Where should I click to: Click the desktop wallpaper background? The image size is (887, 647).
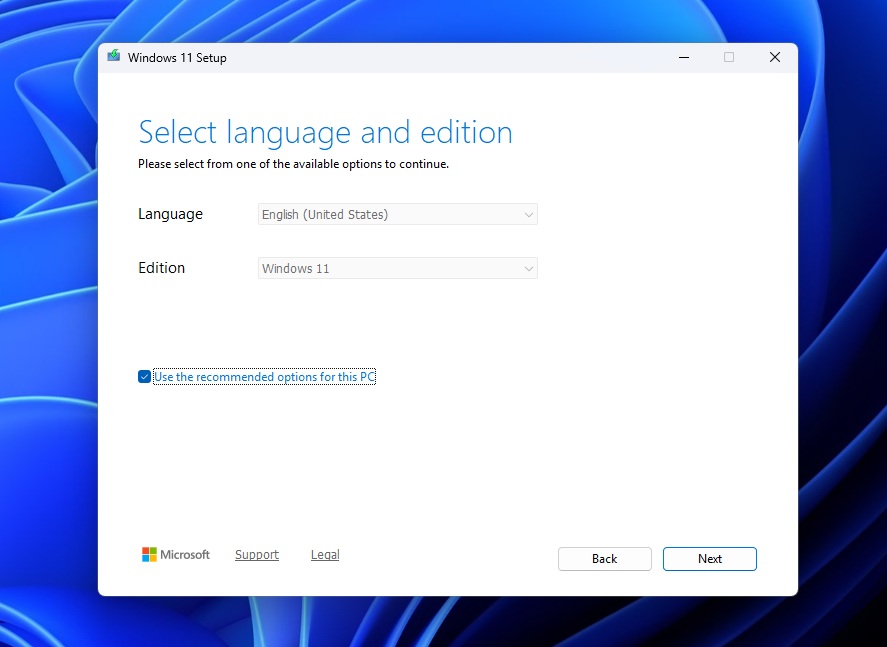coord(45,320)
